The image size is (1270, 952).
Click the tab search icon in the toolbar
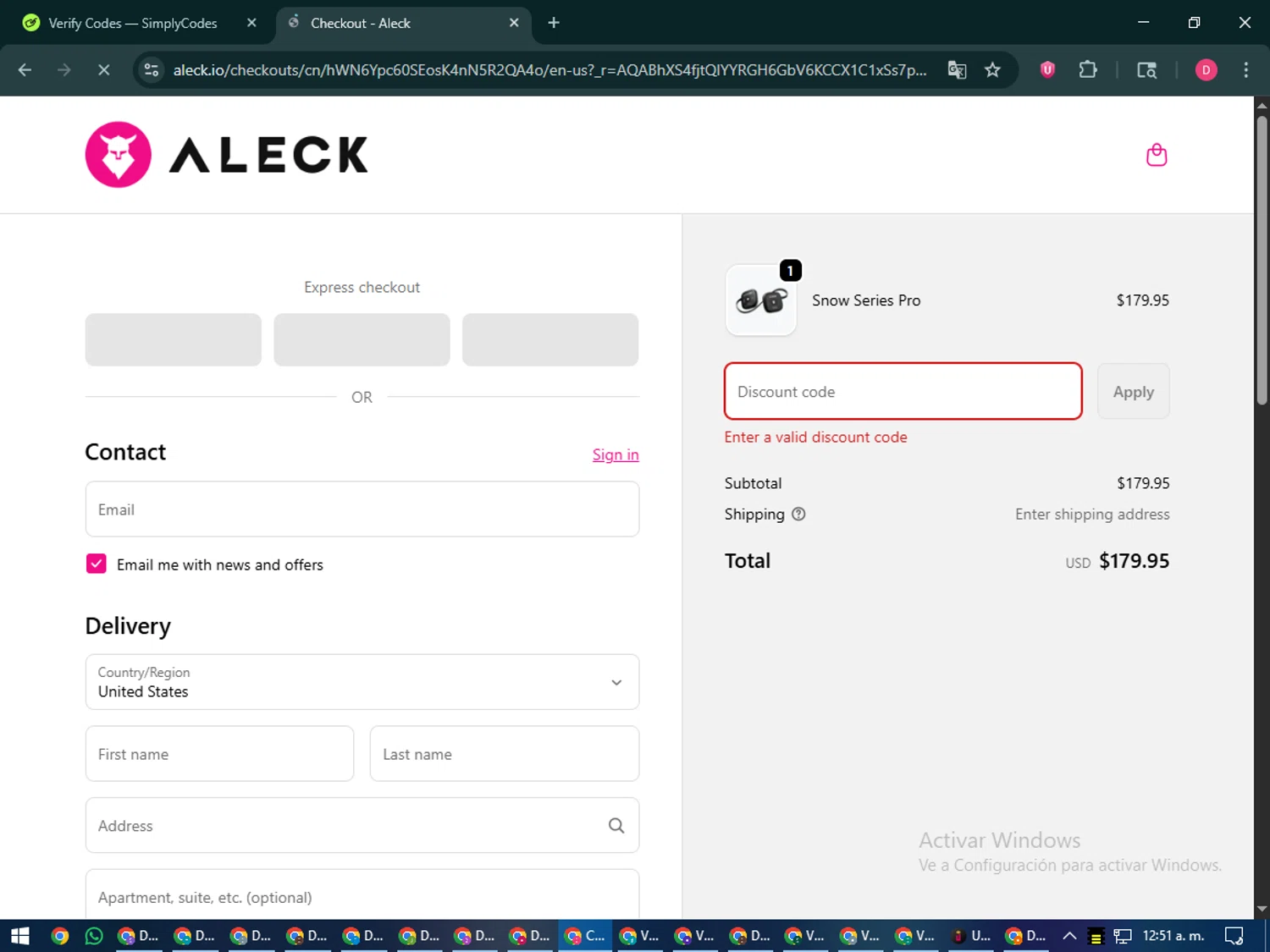click(x=1146, y=70)
